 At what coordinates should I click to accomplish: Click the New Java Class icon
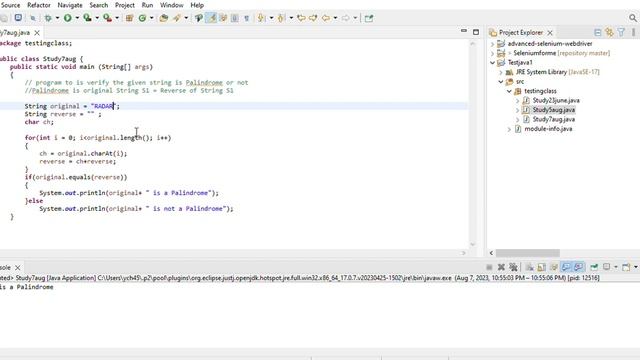142,18
